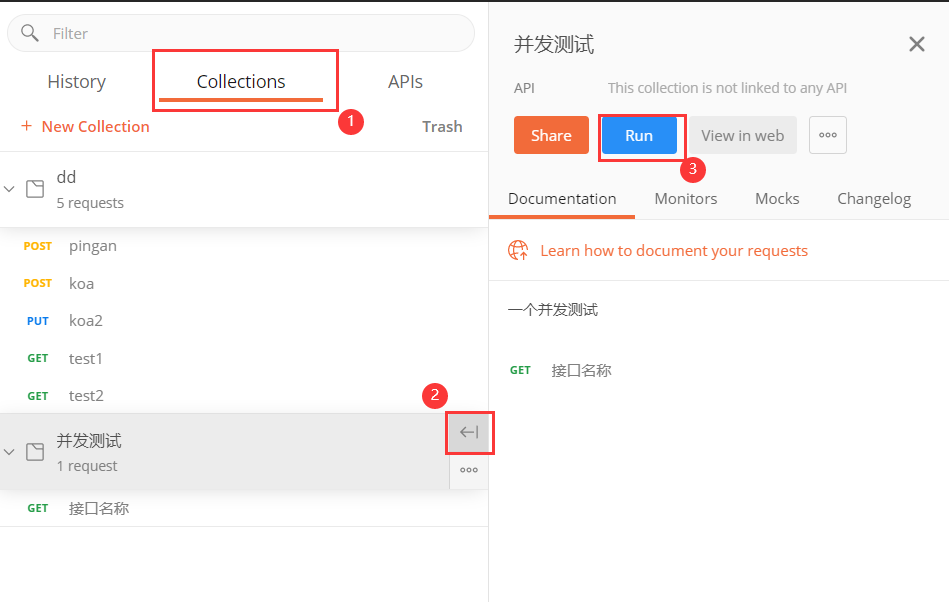Click the View in web button
The height and width of the screenshot is (602, 949).
coord(743,135)
